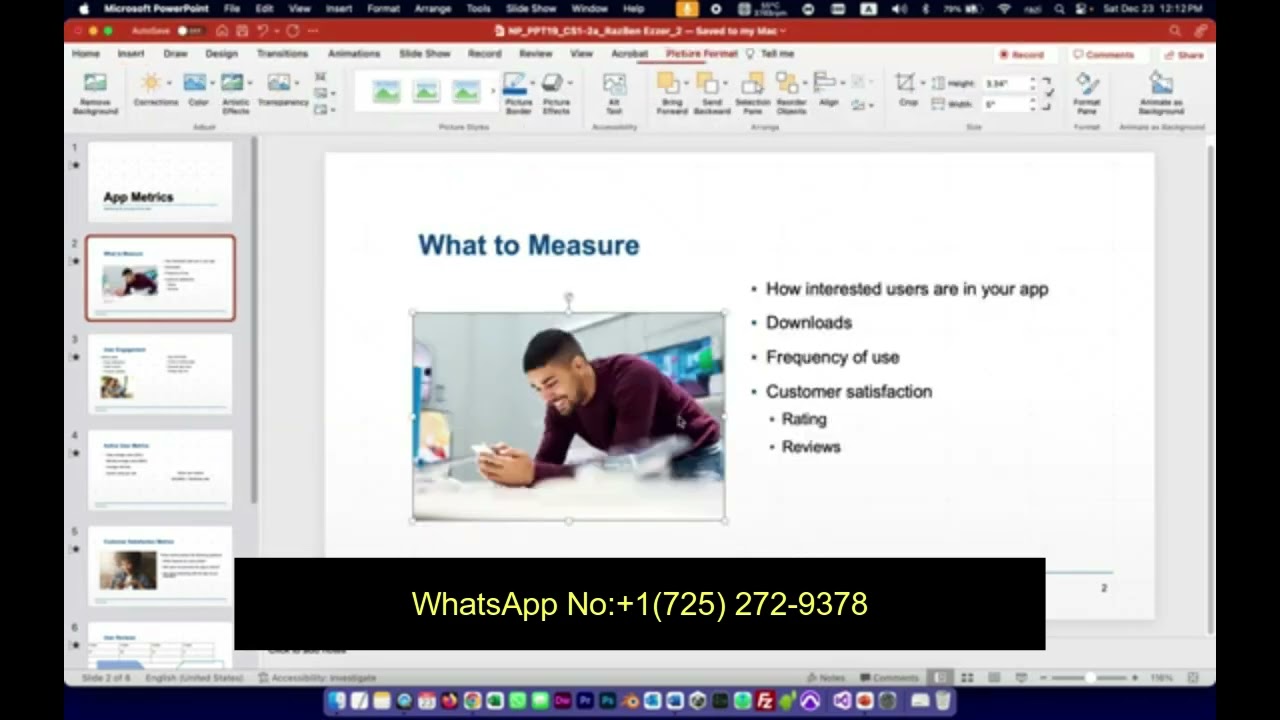Open the Review ribbon tab
Image resolution: width=1280 pixels, height=720 pixels.
[535, 54]
